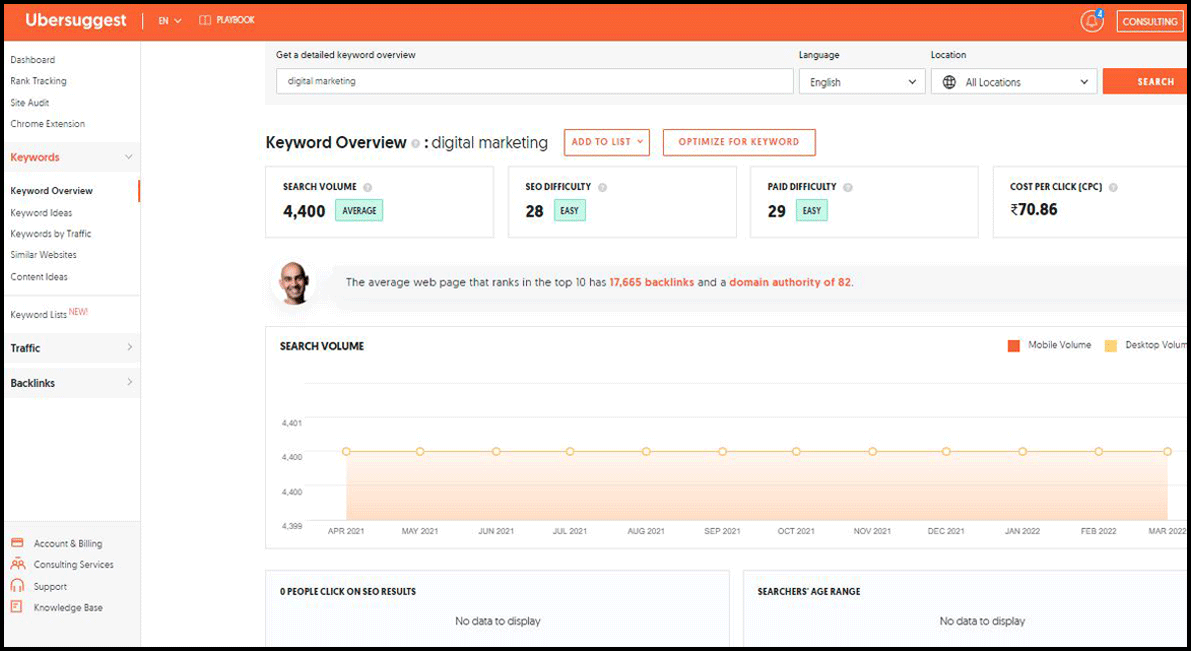Click the Support headset icon

click(17, 586)
